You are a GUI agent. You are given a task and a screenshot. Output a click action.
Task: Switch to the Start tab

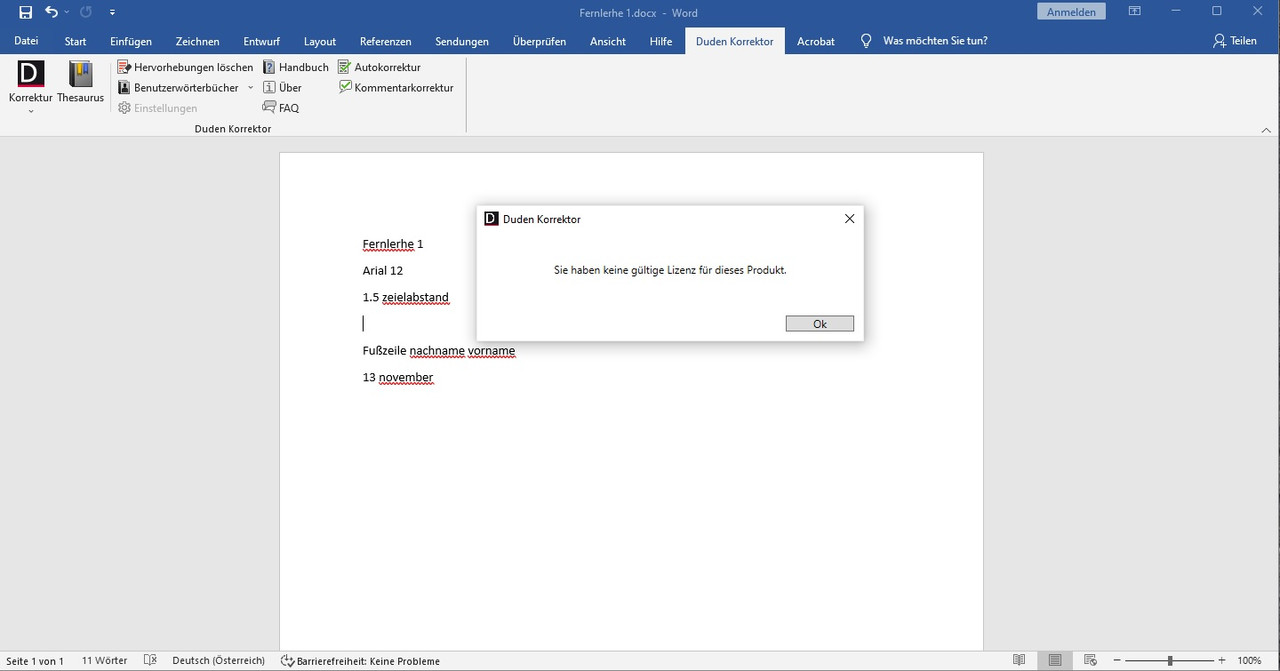[75, 41]
